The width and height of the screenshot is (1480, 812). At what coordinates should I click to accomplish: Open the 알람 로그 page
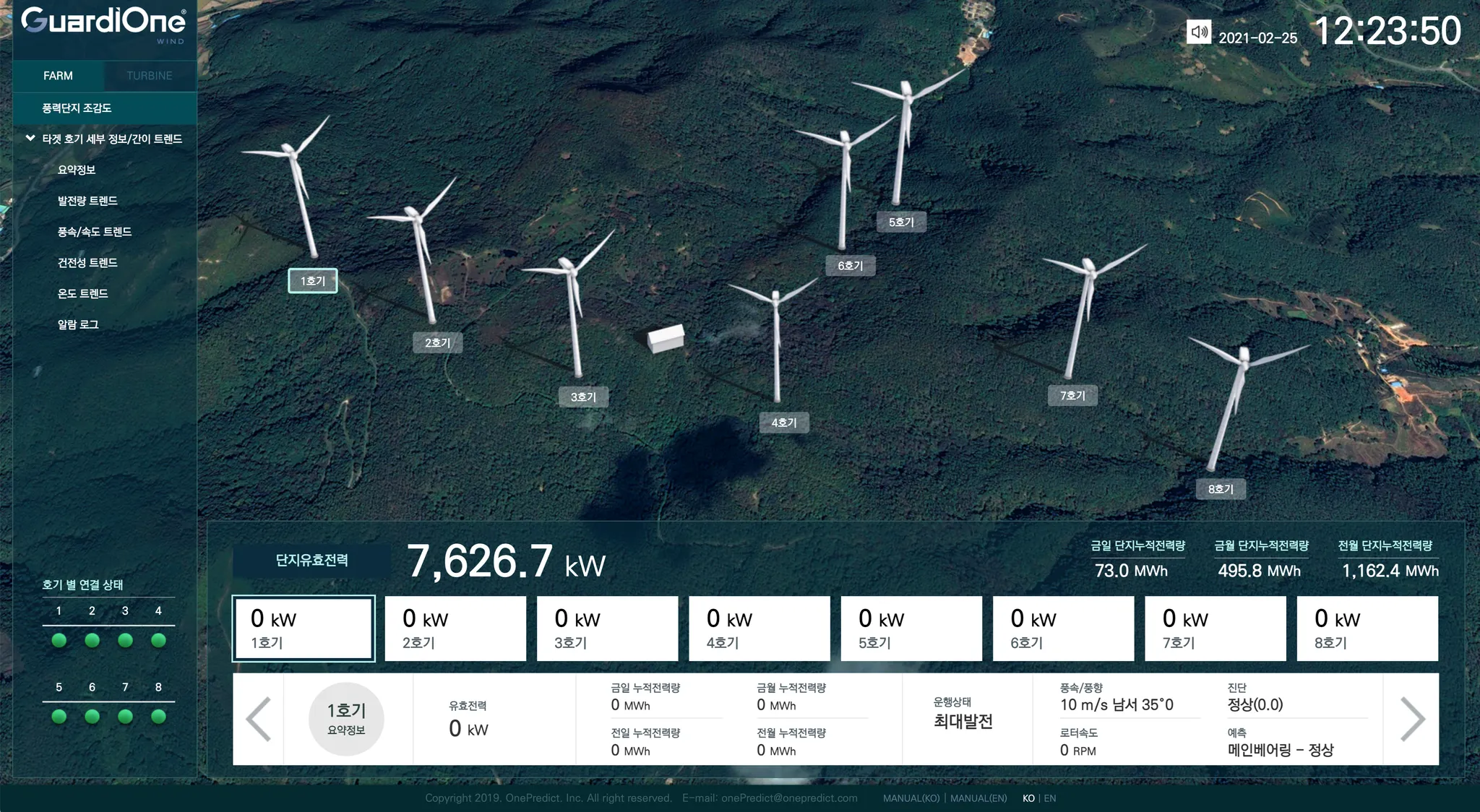click(x=78, y=324)
